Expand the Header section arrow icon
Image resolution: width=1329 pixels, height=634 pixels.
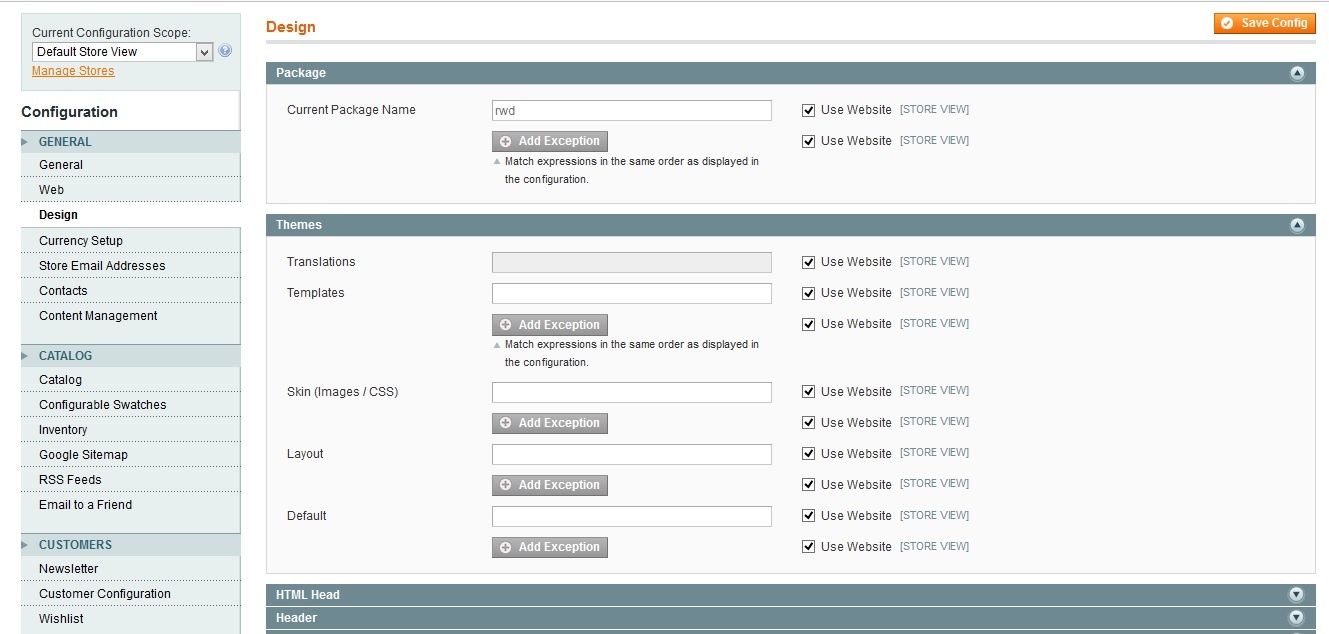1297,617
